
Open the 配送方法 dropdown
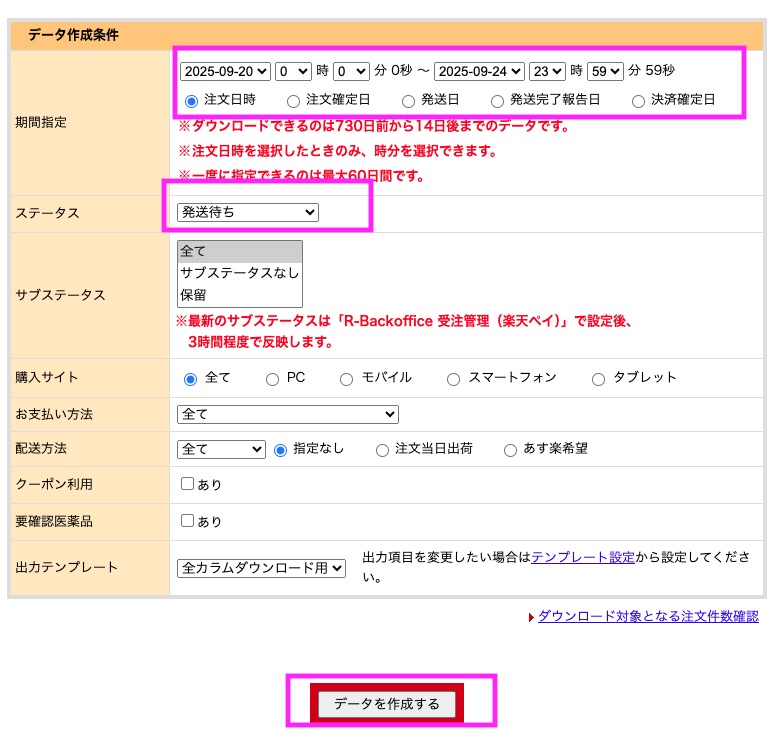[221, 449]
